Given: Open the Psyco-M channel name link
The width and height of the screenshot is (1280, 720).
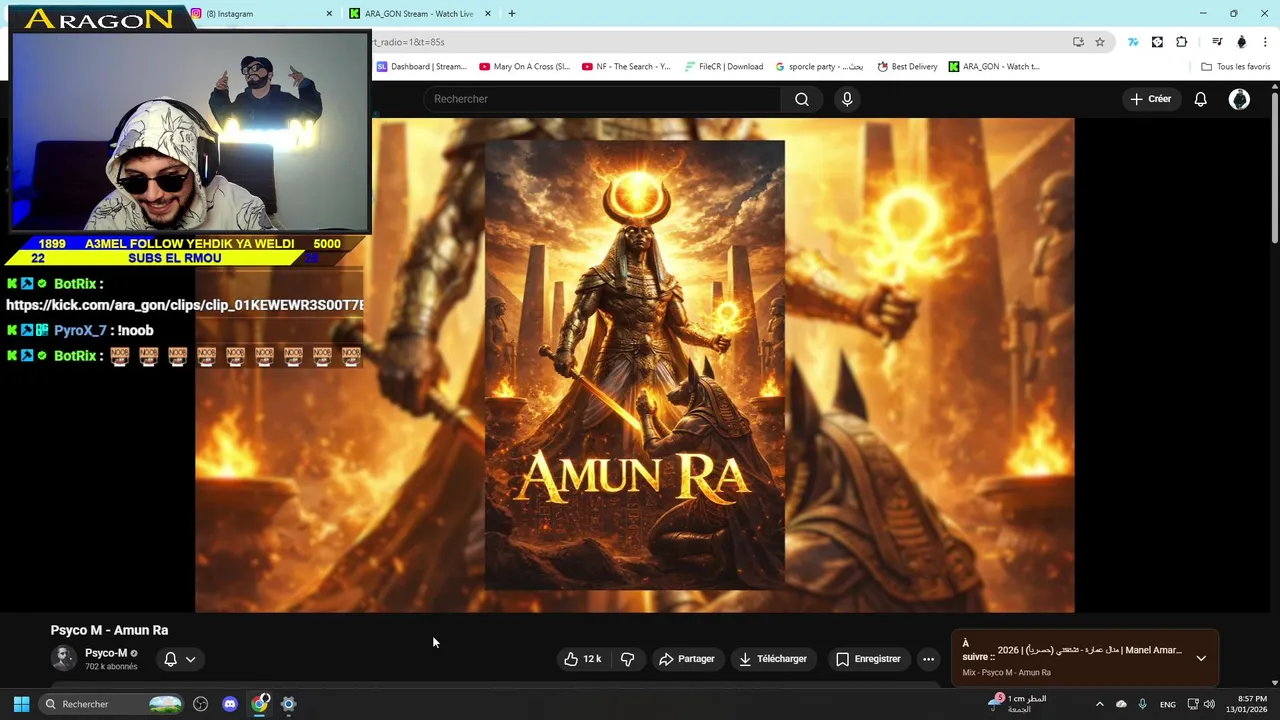Looking at the screenshot, I should click(x=106, y=653).
